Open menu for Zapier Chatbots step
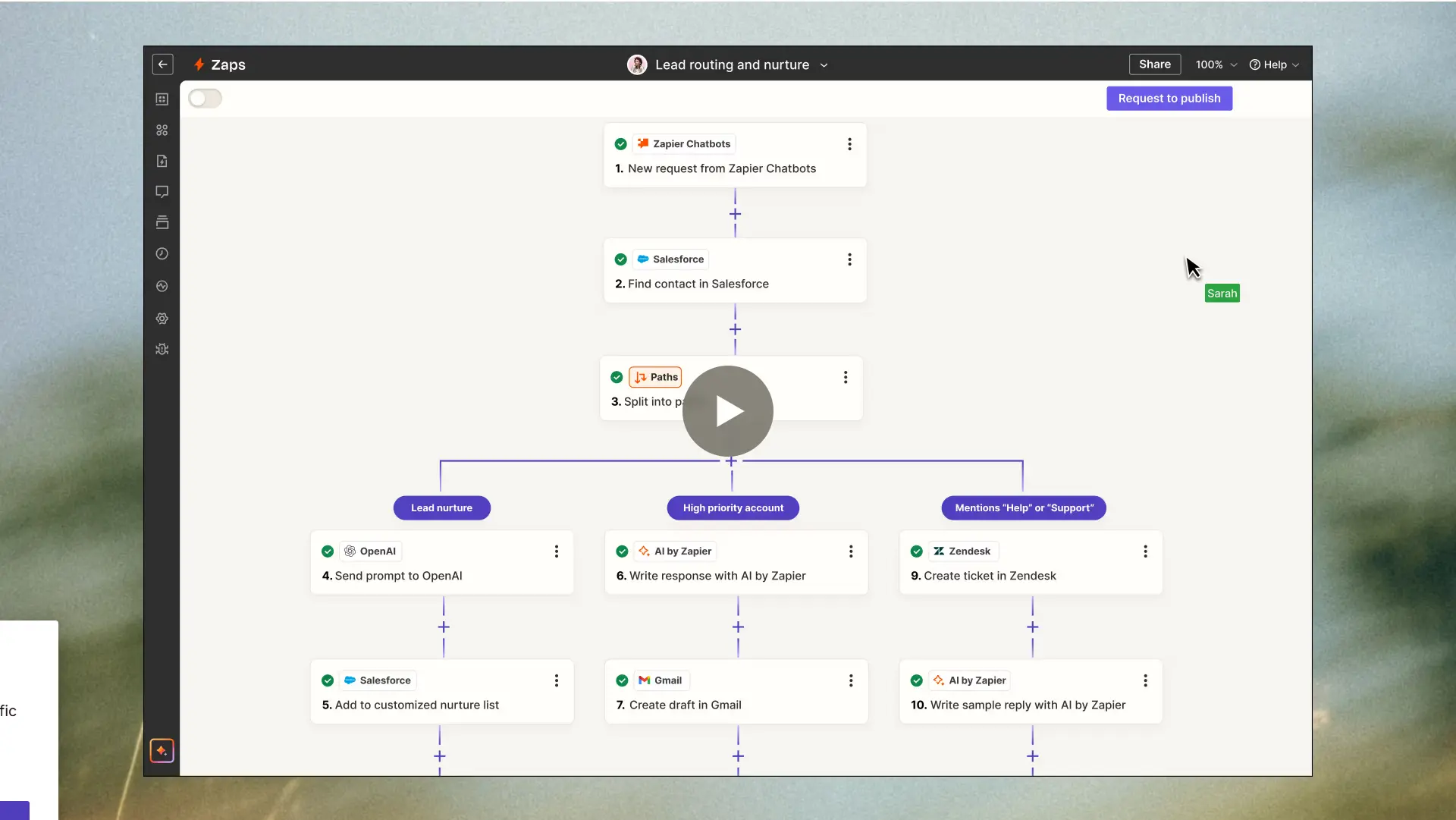The image size is (1456, 820). [849, 144]
